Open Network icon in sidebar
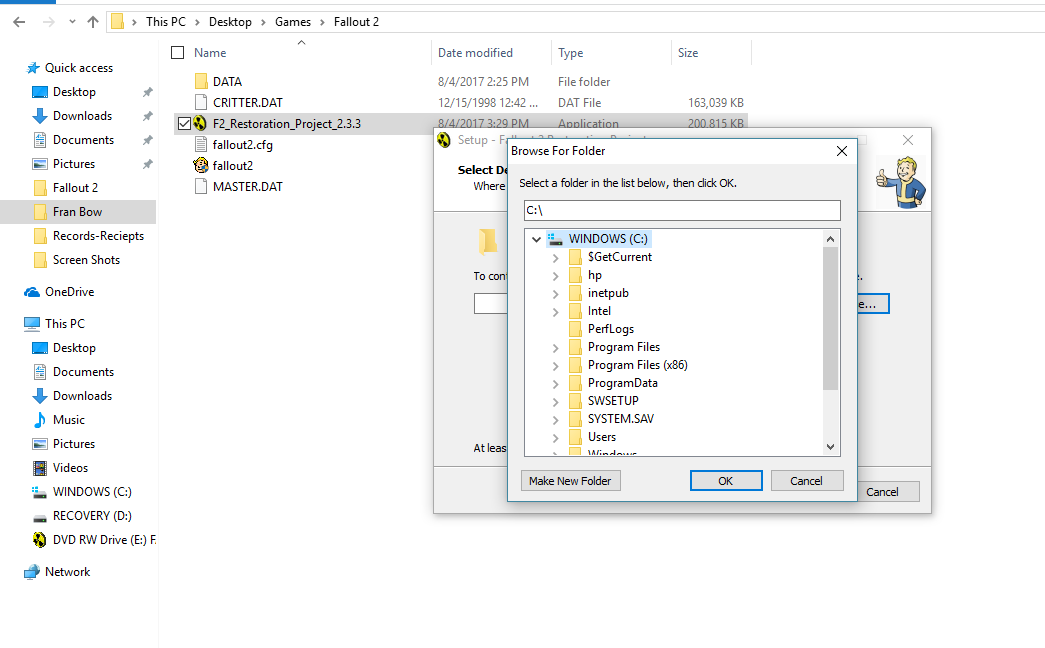 point(32,572)
